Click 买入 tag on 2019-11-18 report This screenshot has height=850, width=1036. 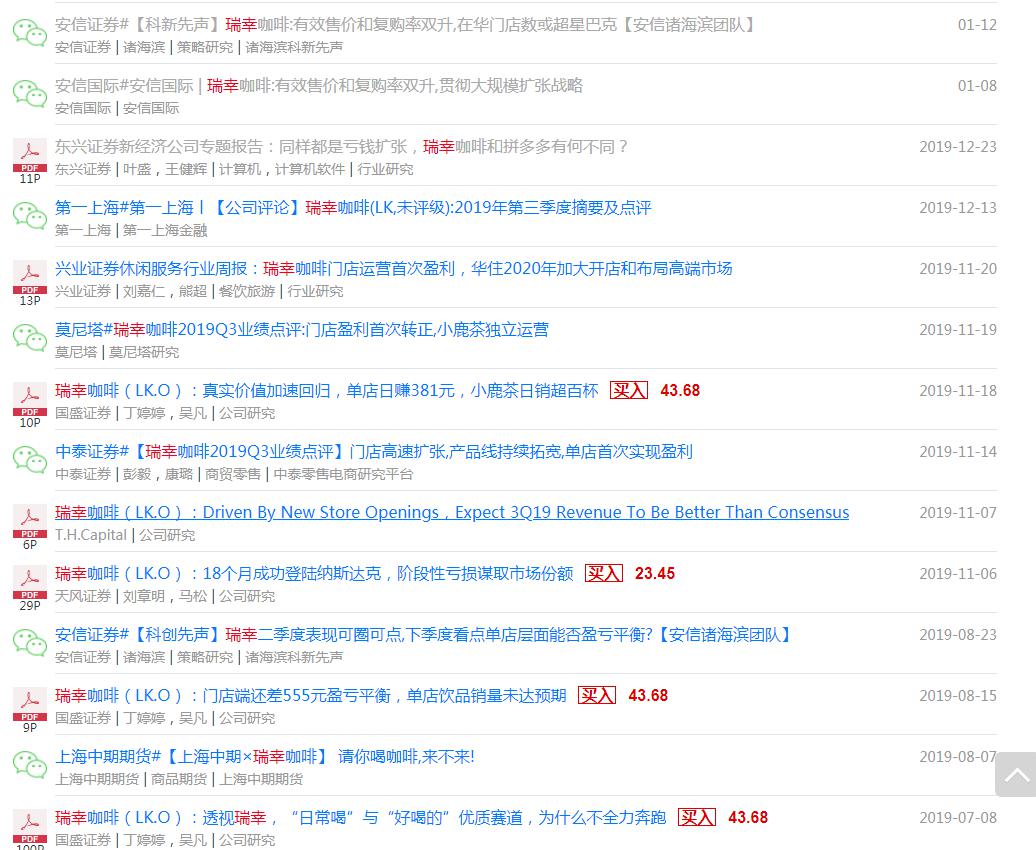pos(628,391)
